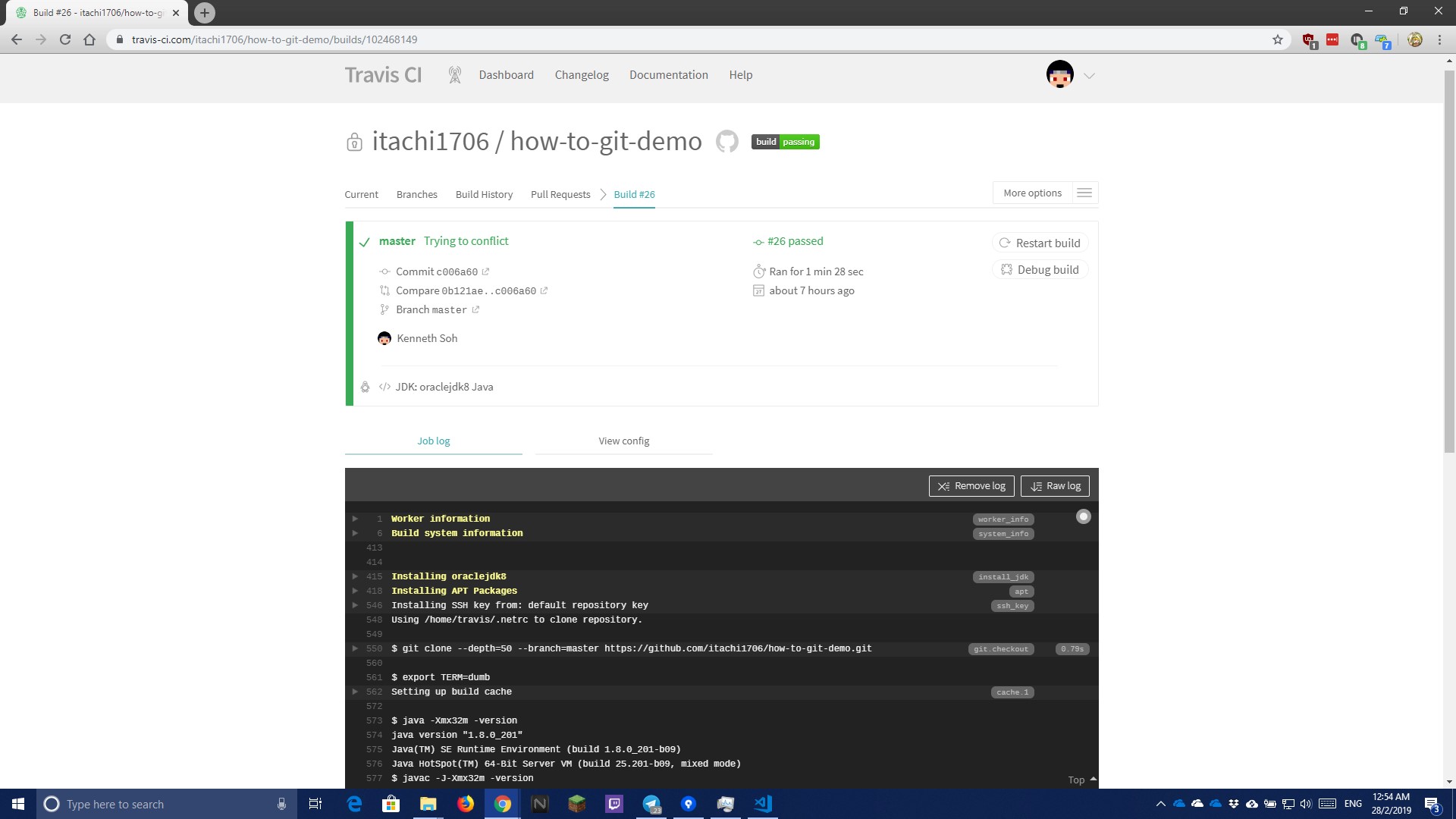Click the build passing badge
The image size is (1456, 819).
tap(785, 142)
